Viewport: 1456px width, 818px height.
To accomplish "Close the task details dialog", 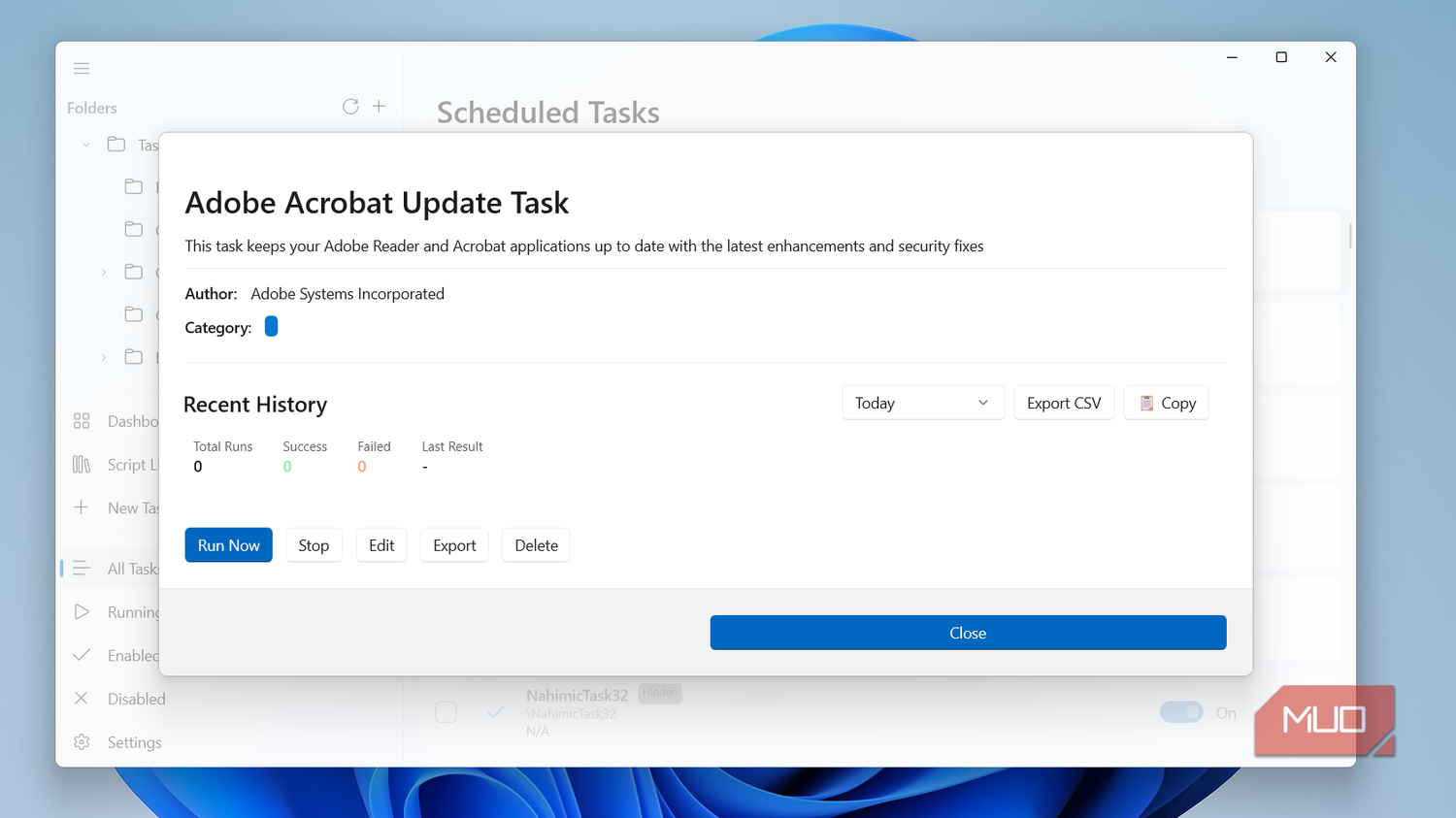I will point(968,633).
